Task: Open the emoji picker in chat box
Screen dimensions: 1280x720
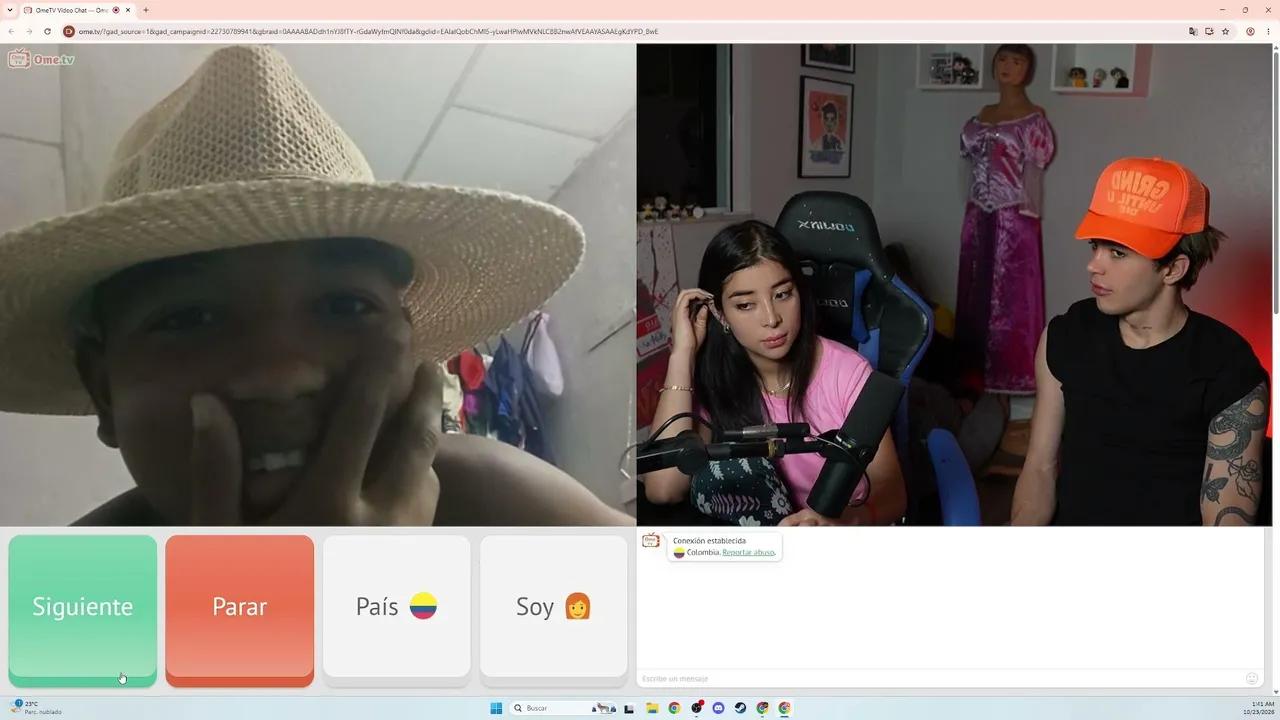Action: pyautogui.click(x=1252, y=678)
